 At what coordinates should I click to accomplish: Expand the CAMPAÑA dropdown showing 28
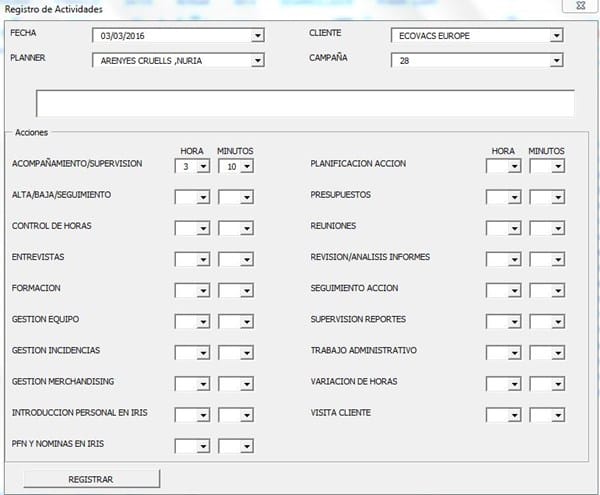tap(557, 60)
